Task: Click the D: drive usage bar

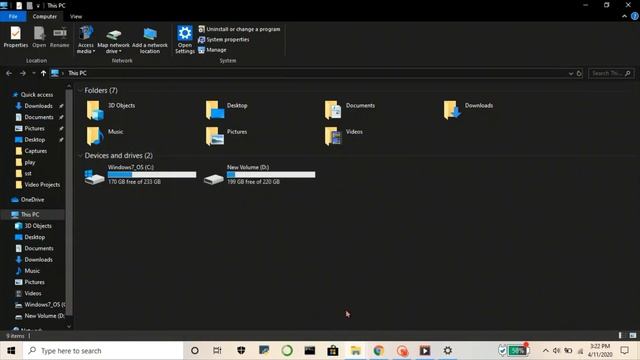Action: coord(271,175)
